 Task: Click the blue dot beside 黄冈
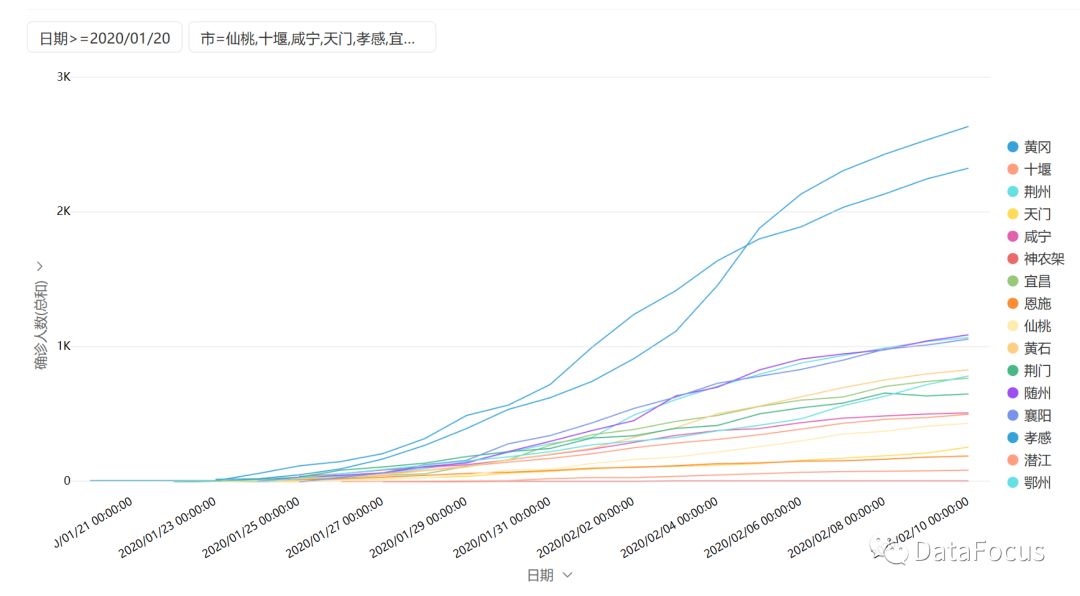[x=1013, y=147]
